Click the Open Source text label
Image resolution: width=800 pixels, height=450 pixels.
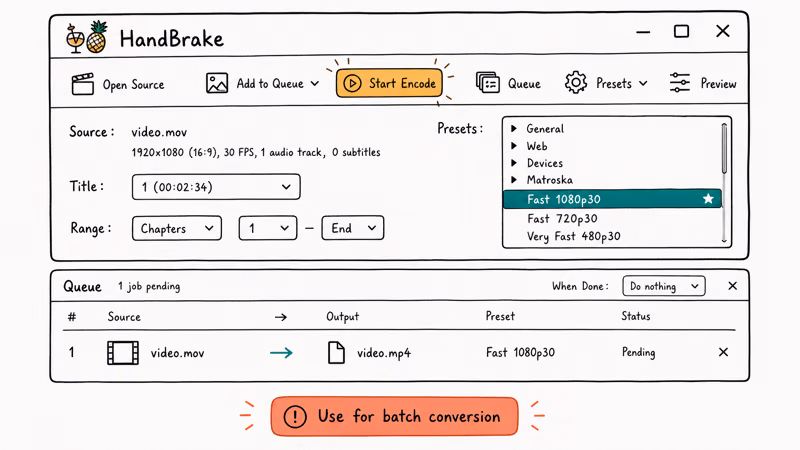tap(133, 85)
